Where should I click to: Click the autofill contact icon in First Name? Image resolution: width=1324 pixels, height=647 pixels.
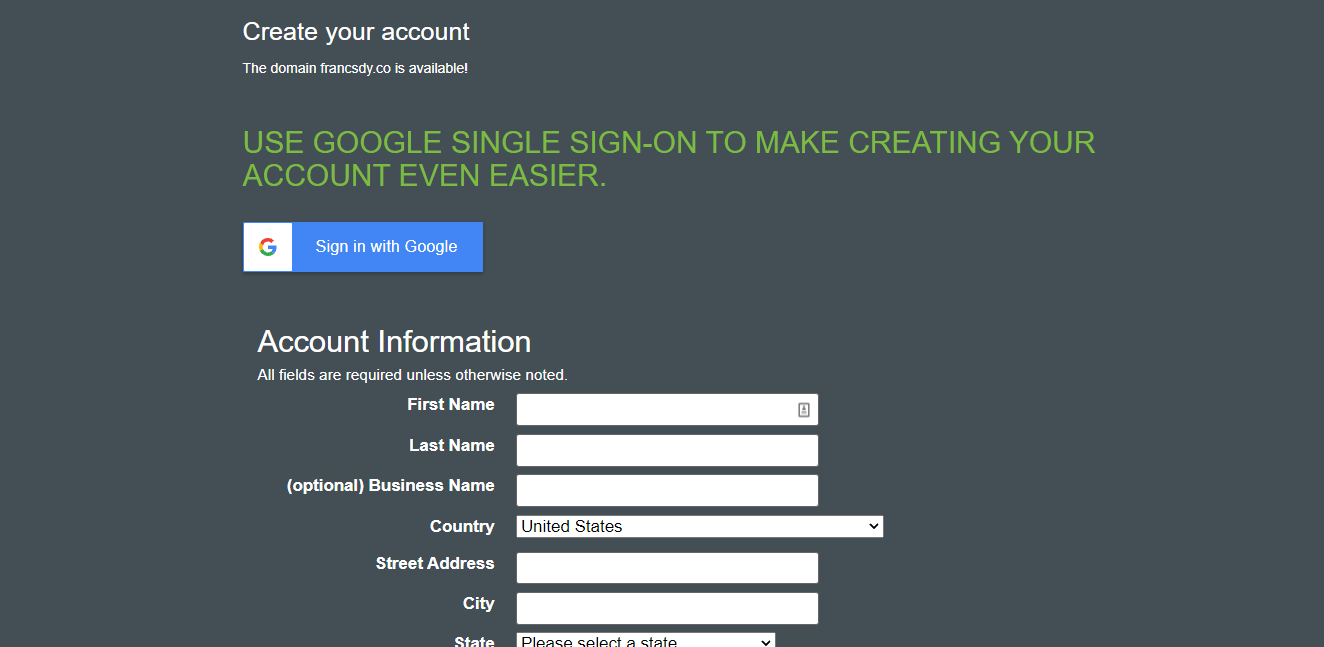tap(804, 410)
